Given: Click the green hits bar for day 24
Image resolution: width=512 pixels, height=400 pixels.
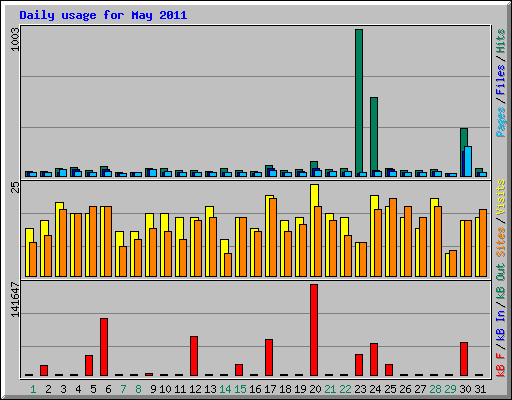Looking at the screenshot, I should (374, 137).
